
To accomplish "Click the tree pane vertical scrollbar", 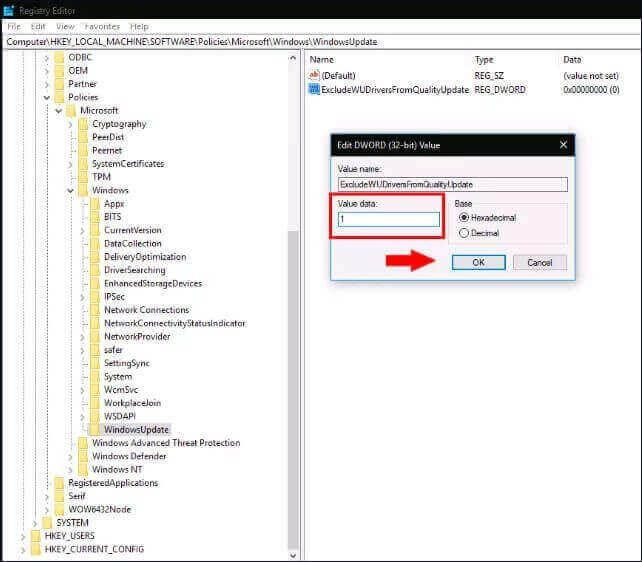I will click(x=293, y=300).
